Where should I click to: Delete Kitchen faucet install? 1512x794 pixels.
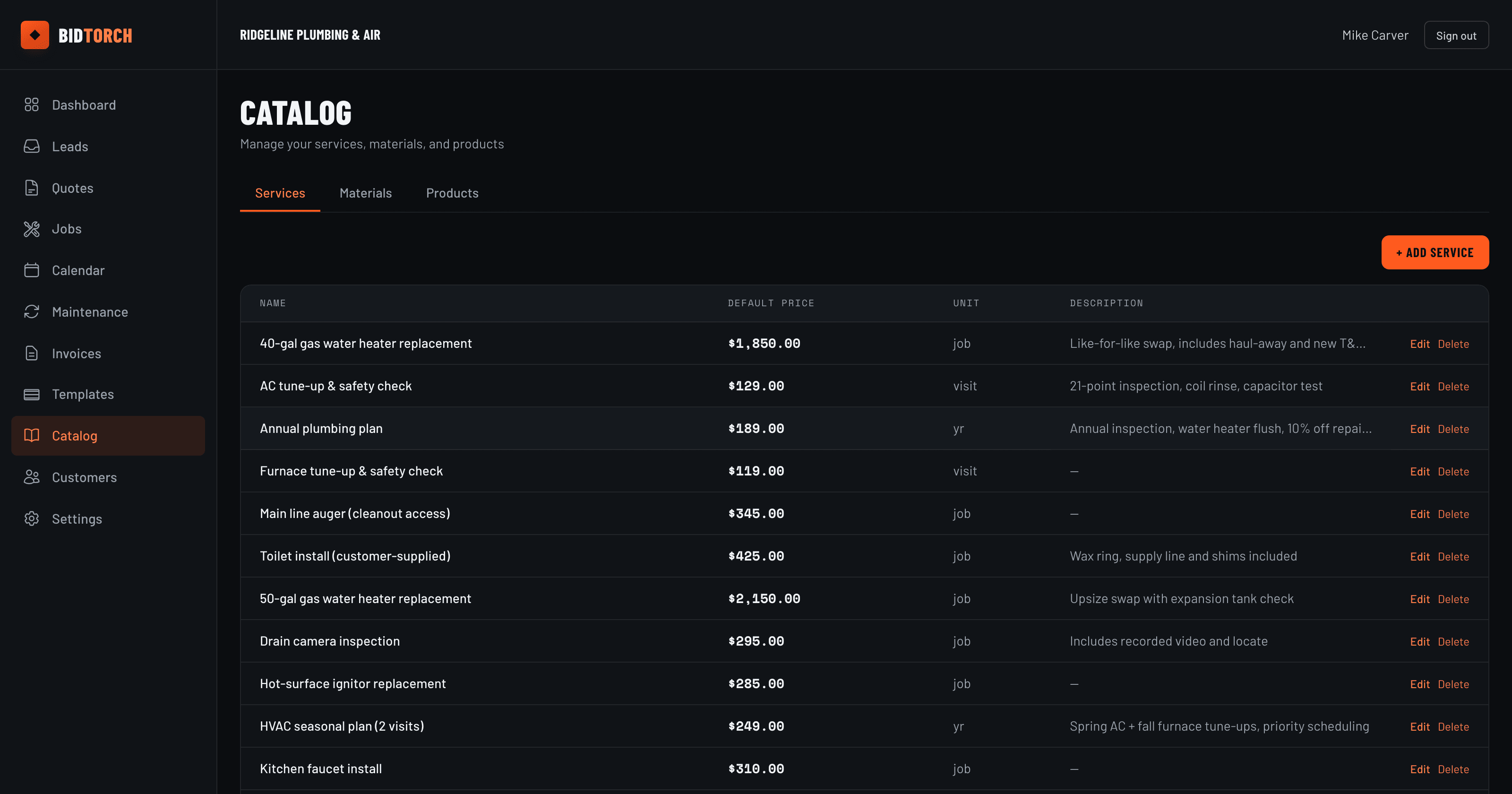[x=1453, y=770]
